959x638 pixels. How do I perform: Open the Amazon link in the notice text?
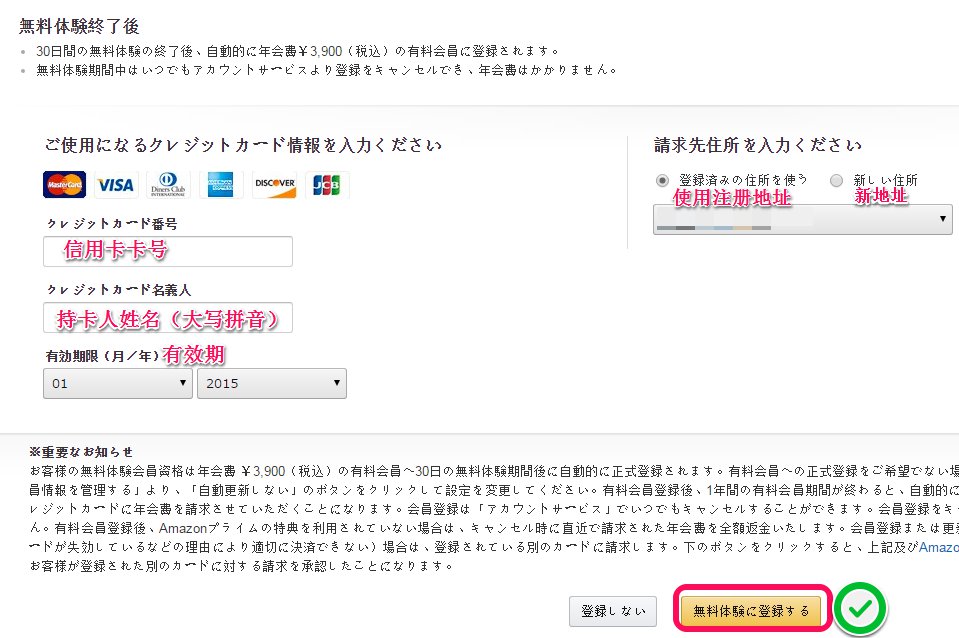pyautogui.click(x=938, y=547)
